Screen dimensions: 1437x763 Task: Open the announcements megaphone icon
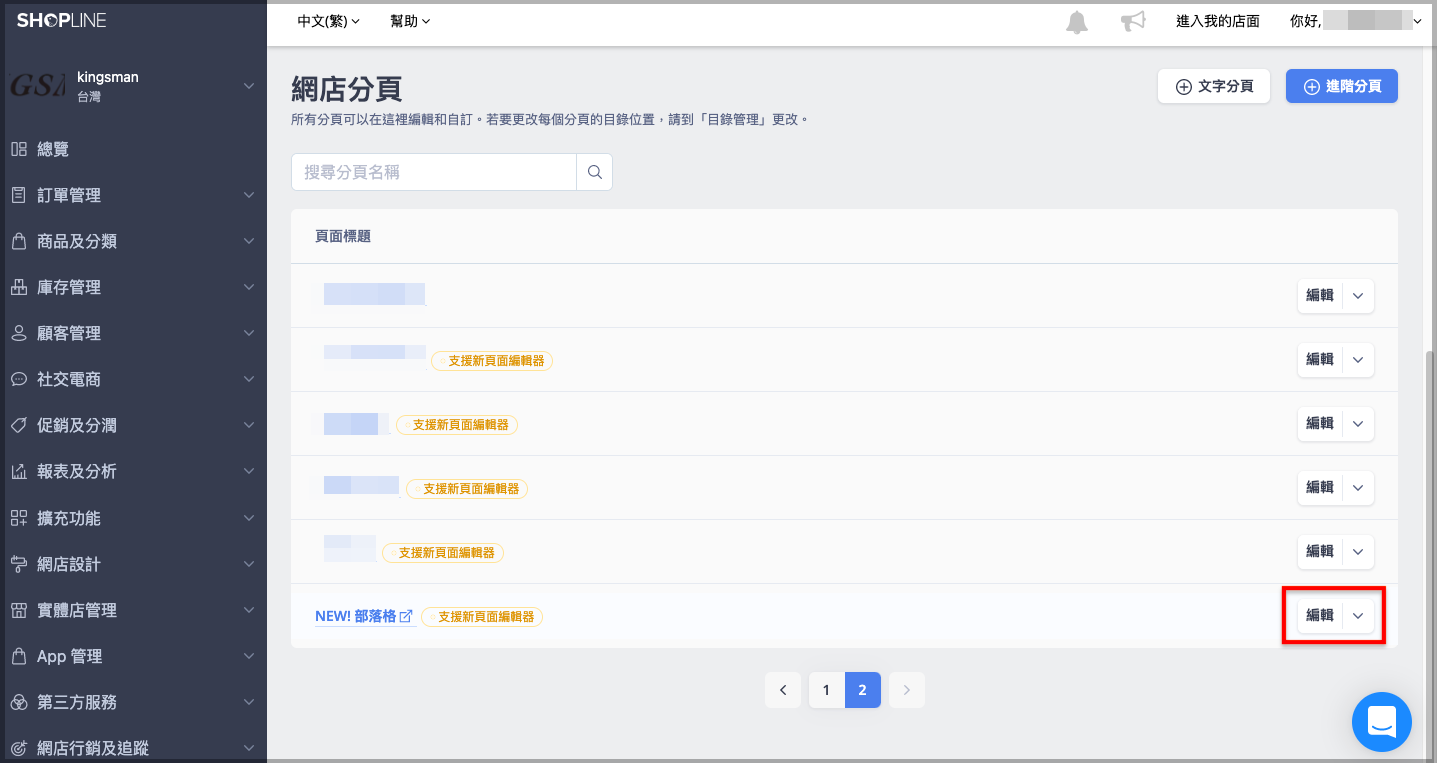[x=1133, y=21]
